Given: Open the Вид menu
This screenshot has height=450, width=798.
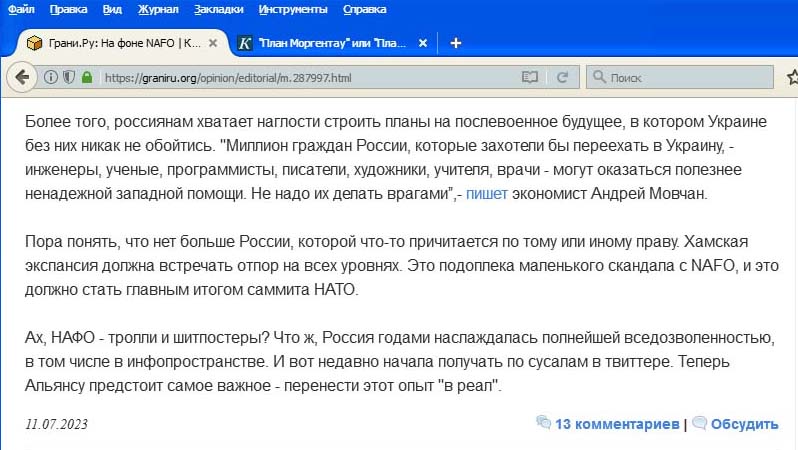Looking at the screenshot, I should click(x=112, y=9).
